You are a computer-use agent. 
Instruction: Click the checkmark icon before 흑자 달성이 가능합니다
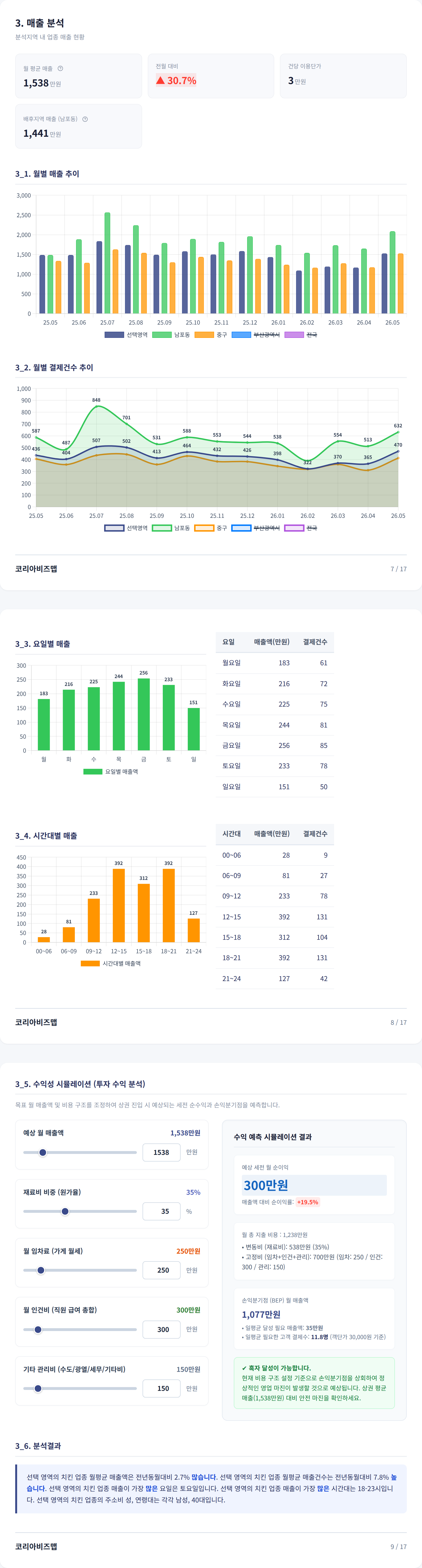pyautogui.click(x=244, y=1368)
